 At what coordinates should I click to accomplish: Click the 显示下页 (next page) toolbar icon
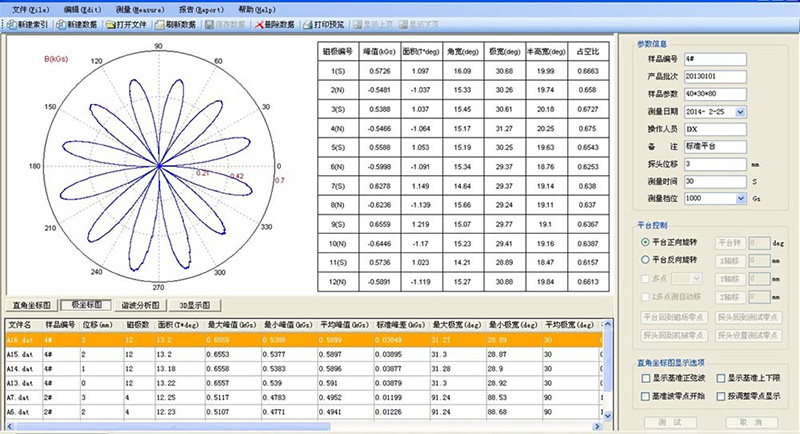[403, 24]
